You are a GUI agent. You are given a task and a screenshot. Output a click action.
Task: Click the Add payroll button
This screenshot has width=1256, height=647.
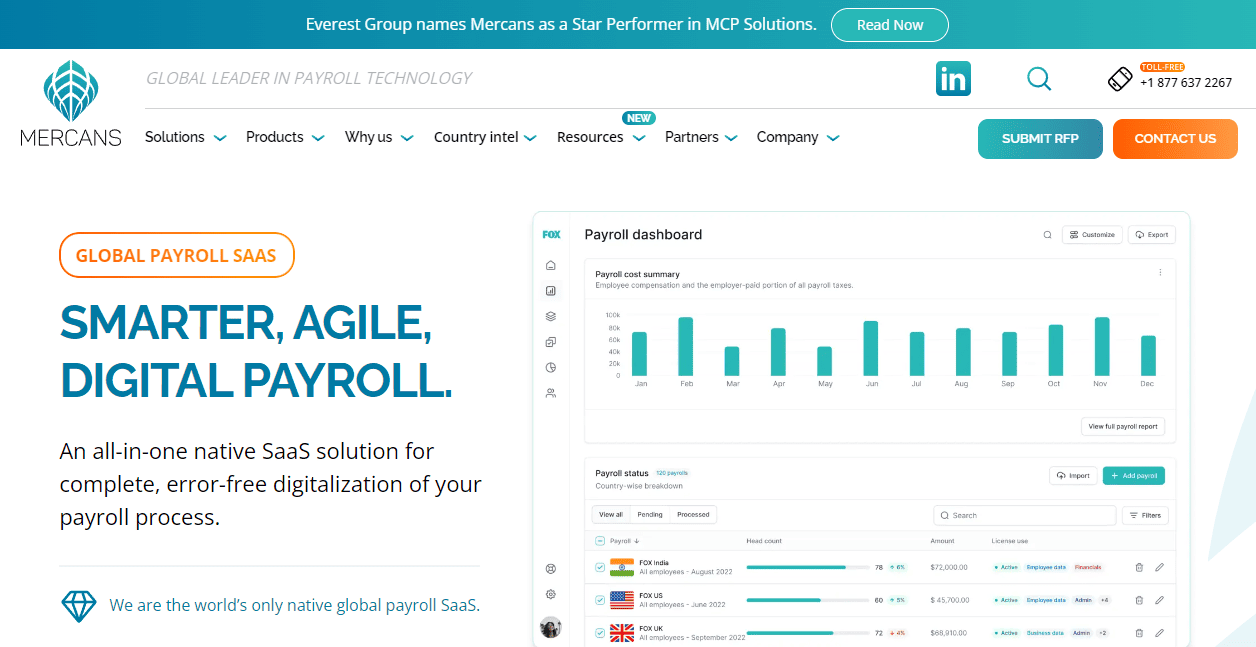(x=1134, y=476)
